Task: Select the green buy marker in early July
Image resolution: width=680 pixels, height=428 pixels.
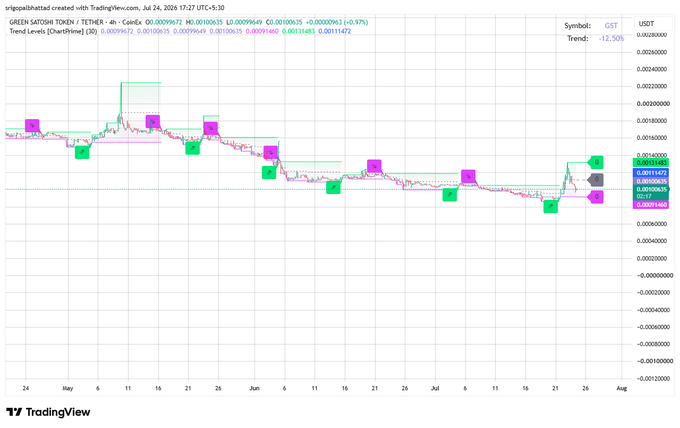Action: (x=450, y=194)
